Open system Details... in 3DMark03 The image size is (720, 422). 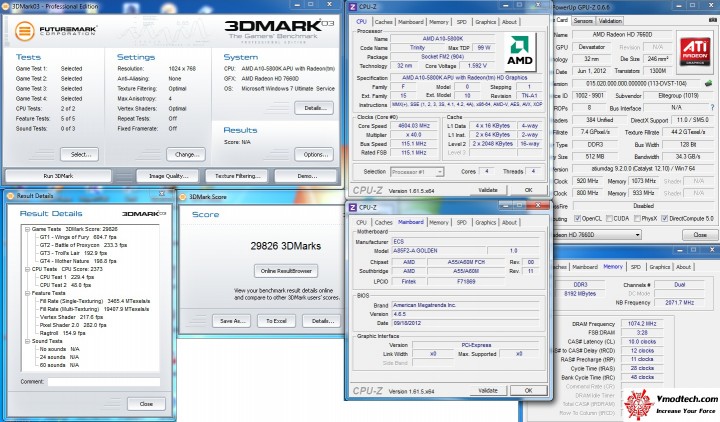tap(315, 108)
